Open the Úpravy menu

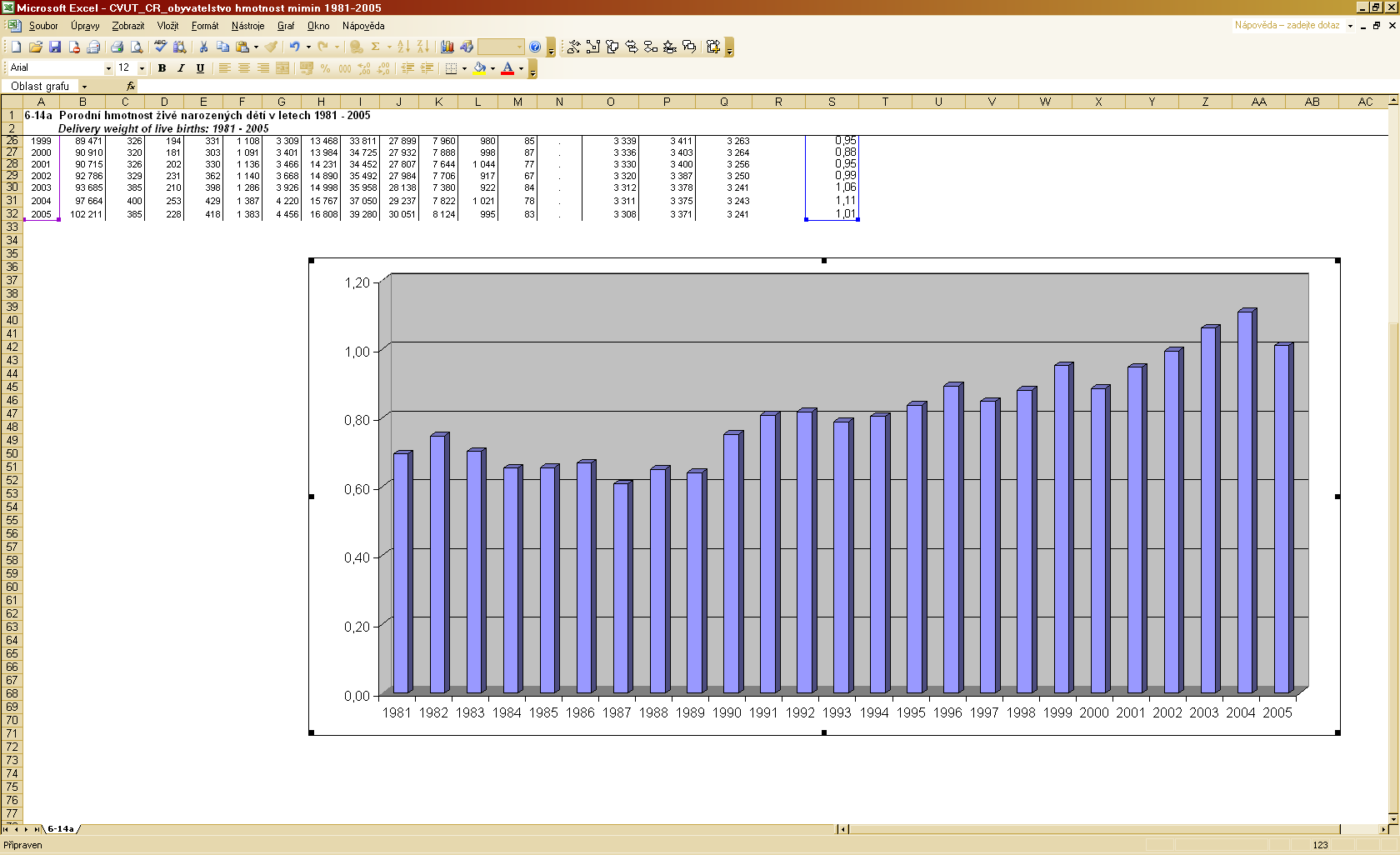85,26
